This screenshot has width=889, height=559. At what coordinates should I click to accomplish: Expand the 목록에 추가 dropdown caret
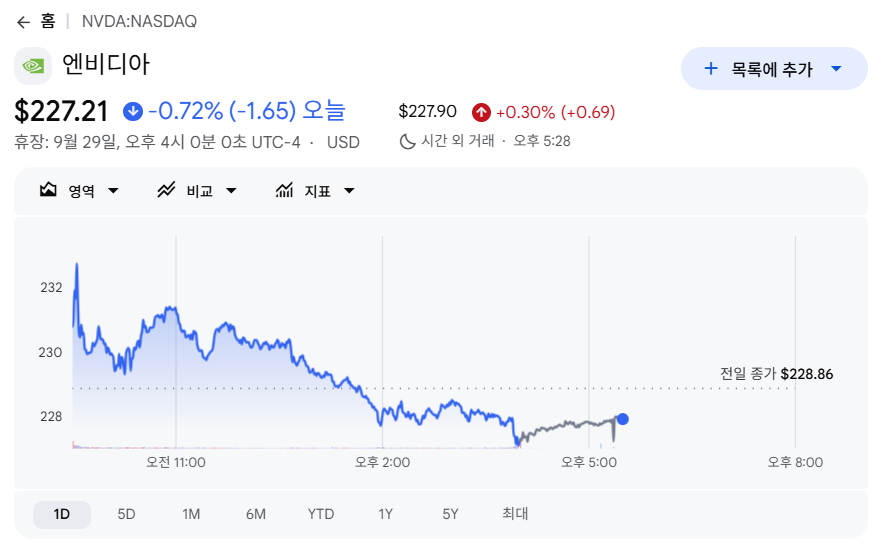pyautogui.click(x=836, y=69)
